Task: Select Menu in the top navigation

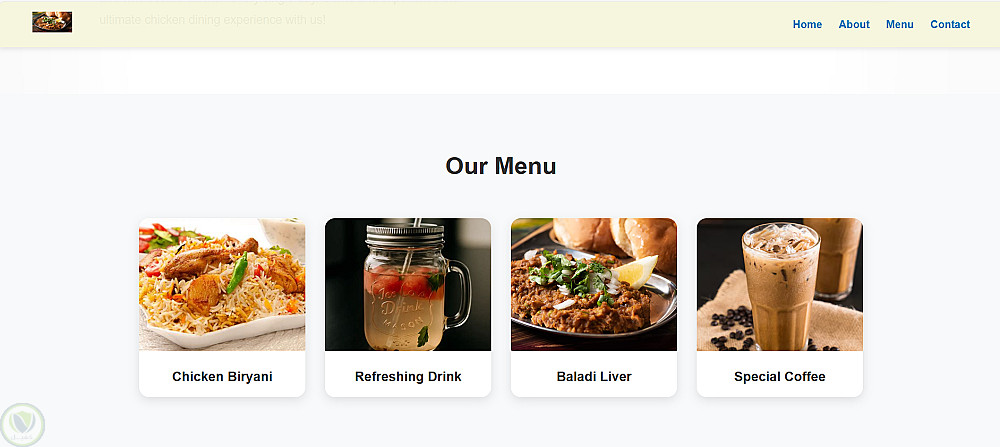Action: point(899,24)
